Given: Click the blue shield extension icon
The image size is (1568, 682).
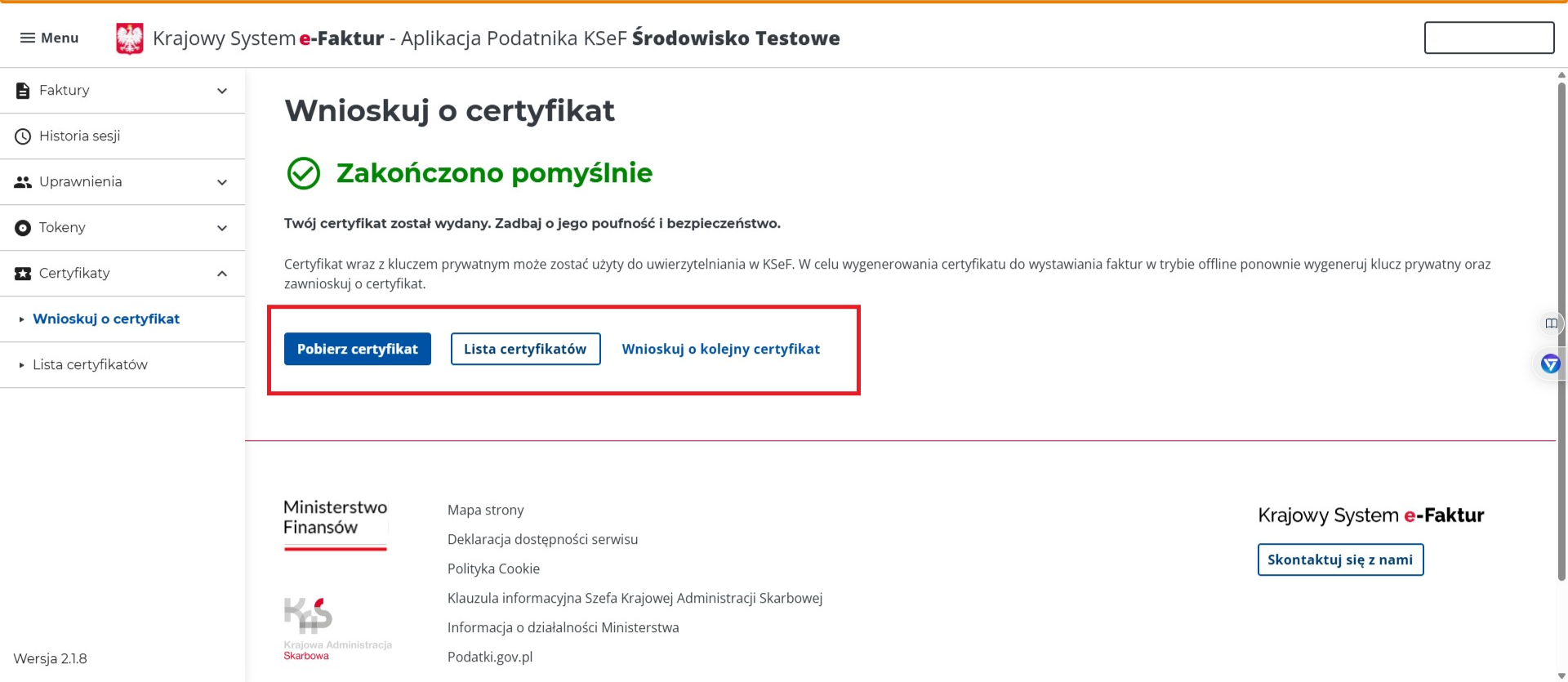Looking at the screenshot, I should click(1550, 363).
